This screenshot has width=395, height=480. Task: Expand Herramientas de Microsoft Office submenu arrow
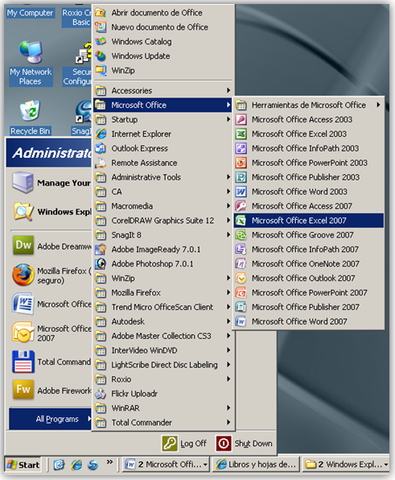[378, 105]
